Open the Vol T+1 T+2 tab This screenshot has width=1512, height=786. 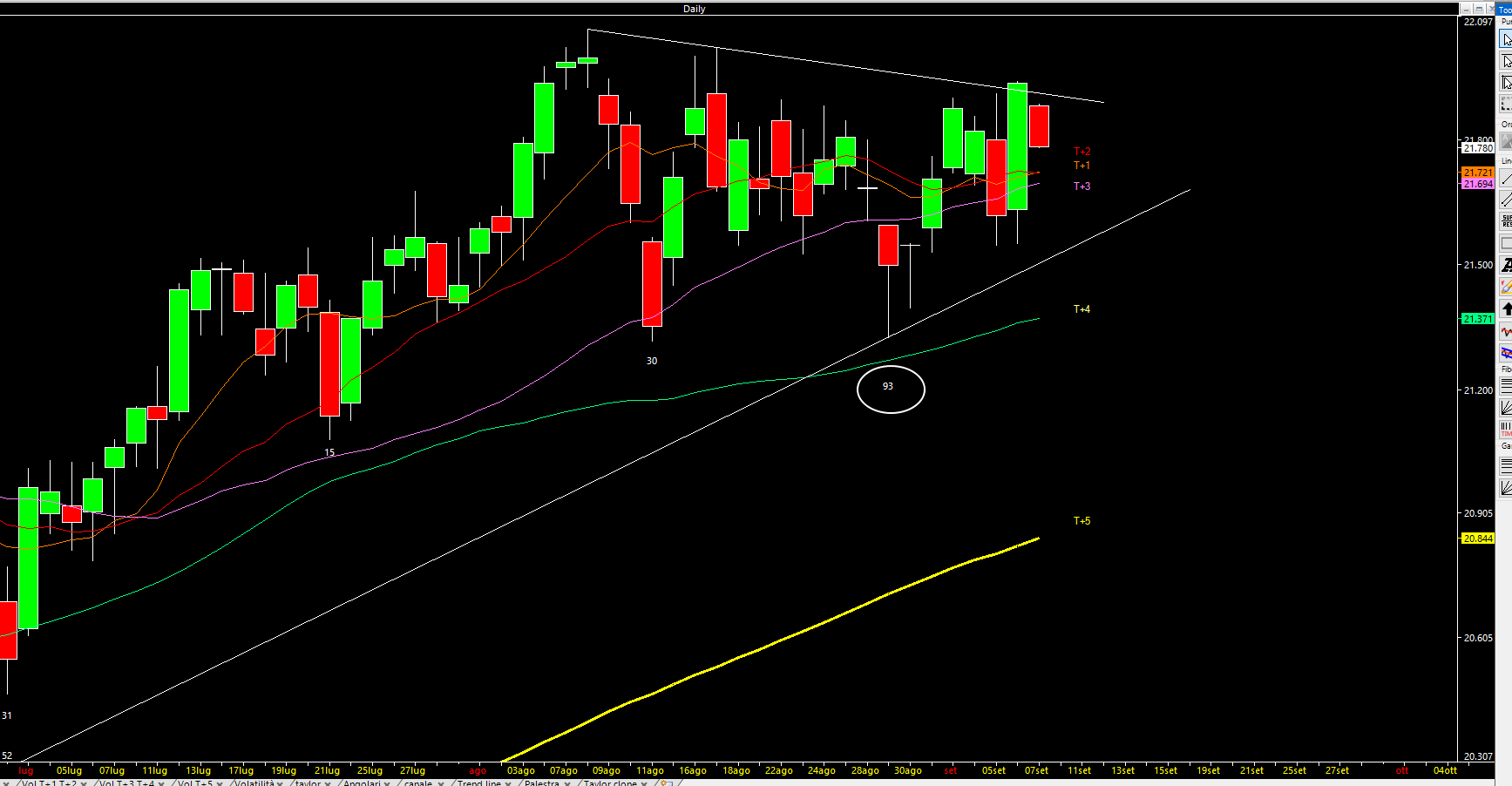(x=50, y=783)
